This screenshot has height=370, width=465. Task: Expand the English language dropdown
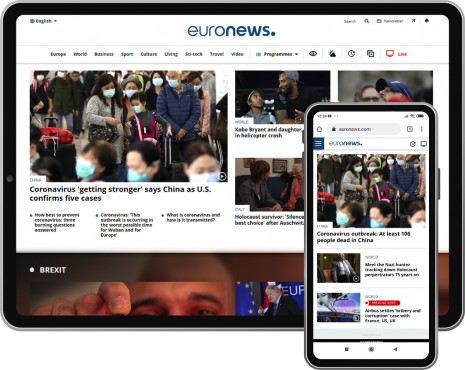pyautogui.click(x=43, y=21)
